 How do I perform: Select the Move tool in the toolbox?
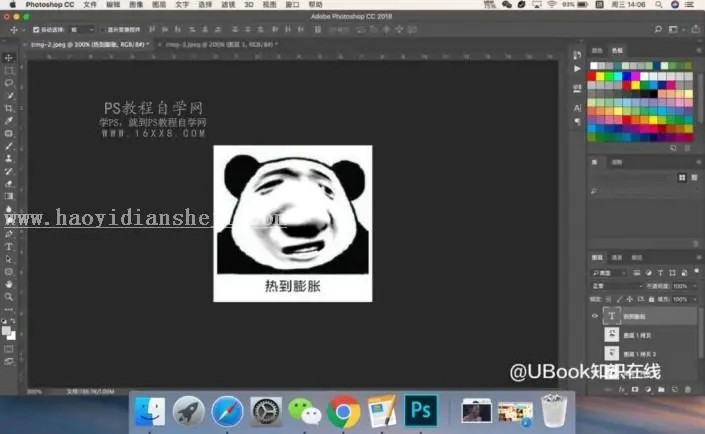pos(9,58)
